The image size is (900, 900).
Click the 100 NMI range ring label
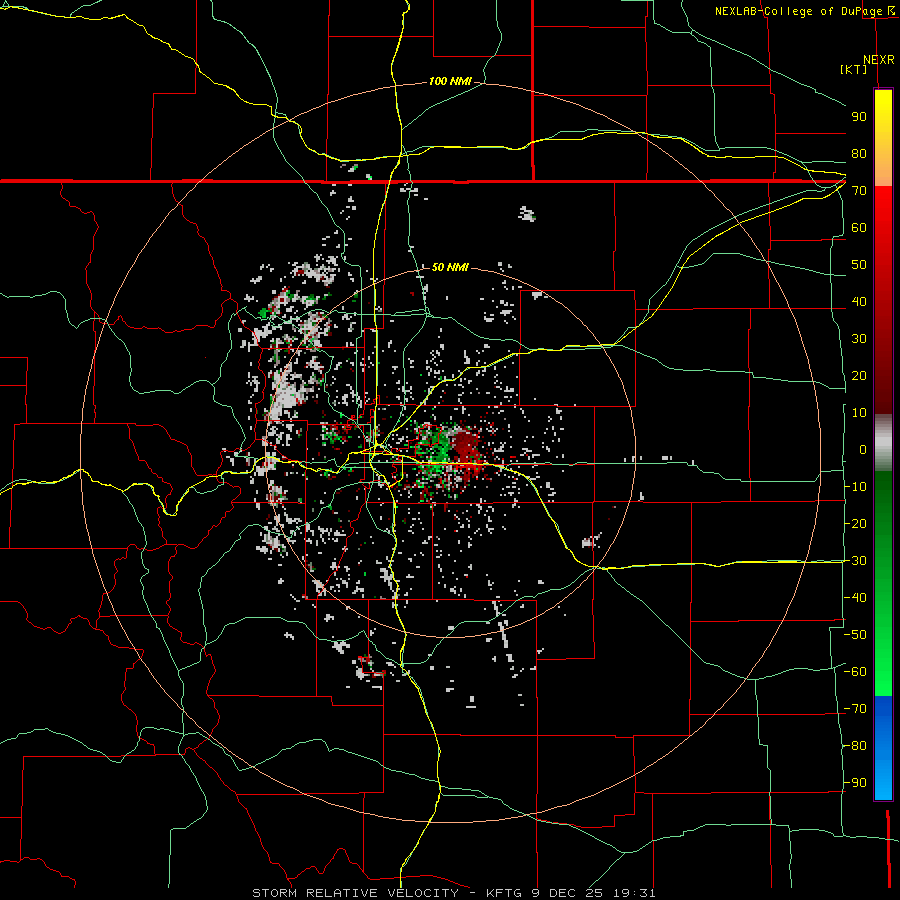click(x=450, y=81)
